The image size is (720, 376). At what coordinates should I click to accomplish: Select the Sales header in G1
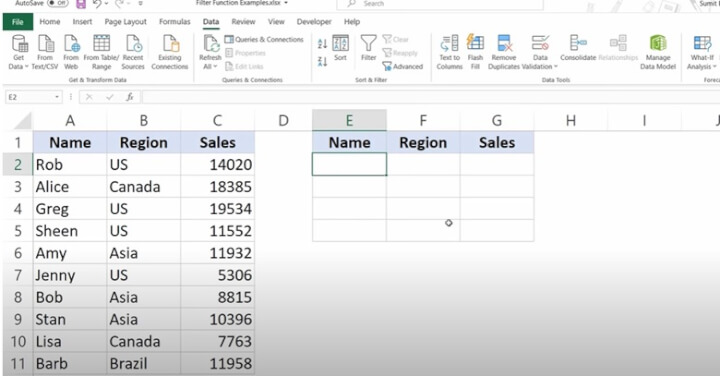pyautogui.click(x=497, y=142)
